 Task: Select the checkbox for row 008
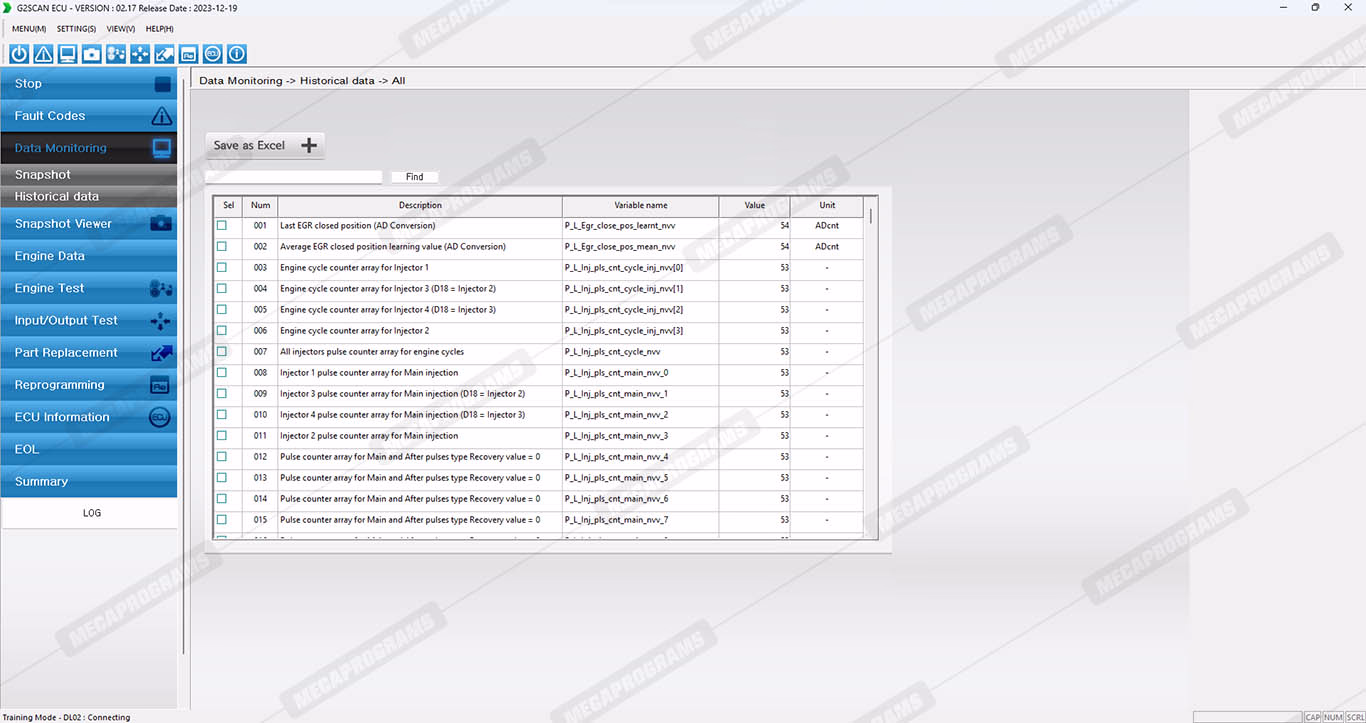[222, 373]
